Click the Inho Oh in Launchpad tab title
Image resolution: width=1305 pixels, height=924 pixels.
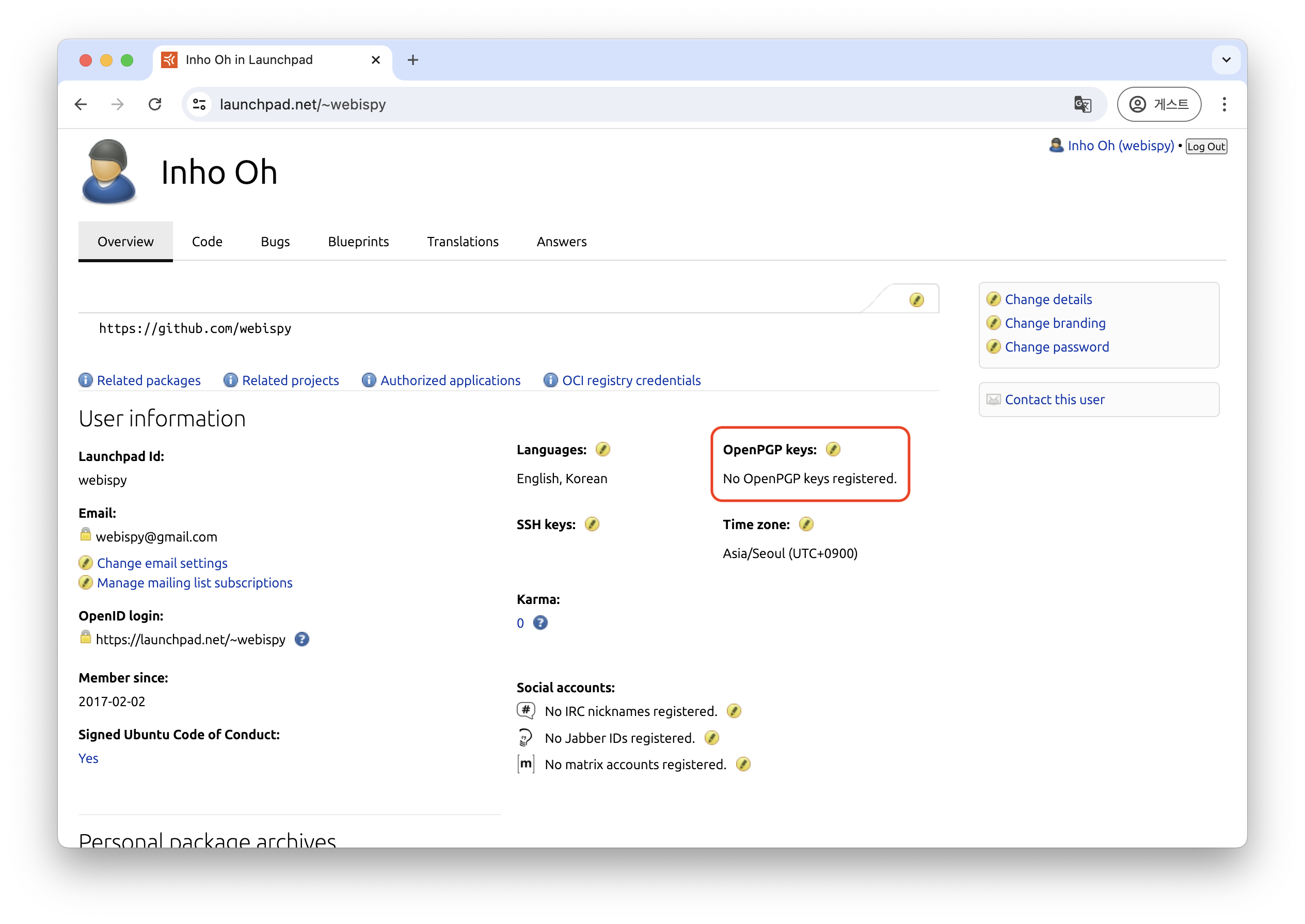click(x=249, y=60)
